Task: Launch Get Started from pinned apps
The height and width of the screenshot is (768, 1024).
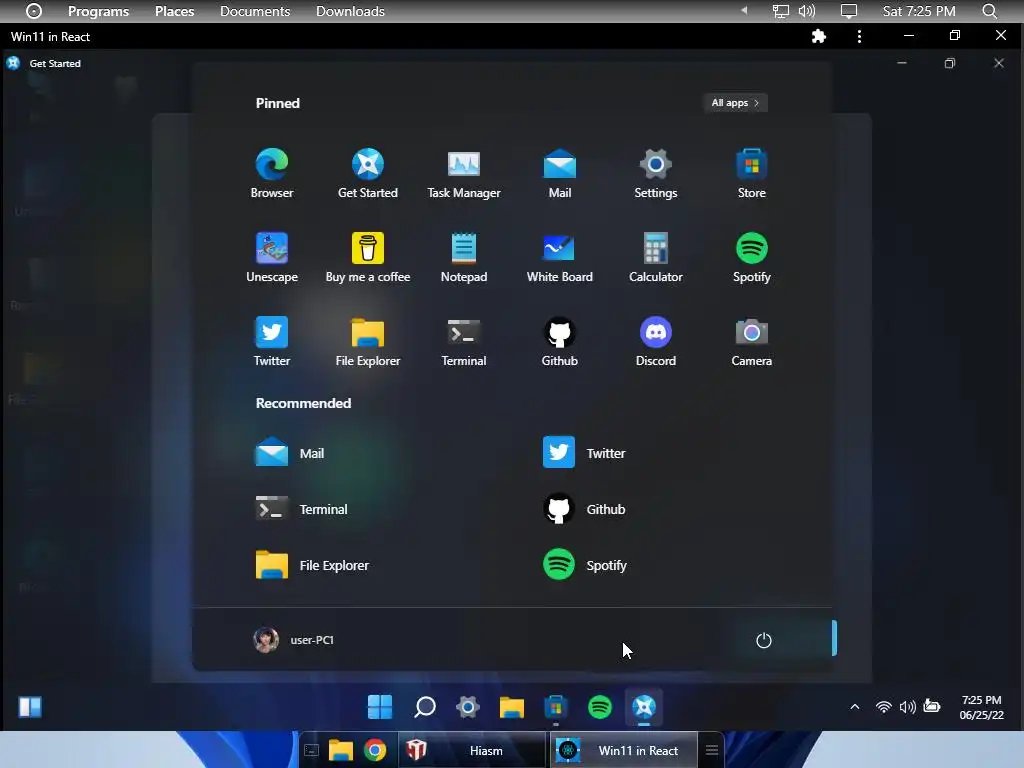Action: pos(368,173)
